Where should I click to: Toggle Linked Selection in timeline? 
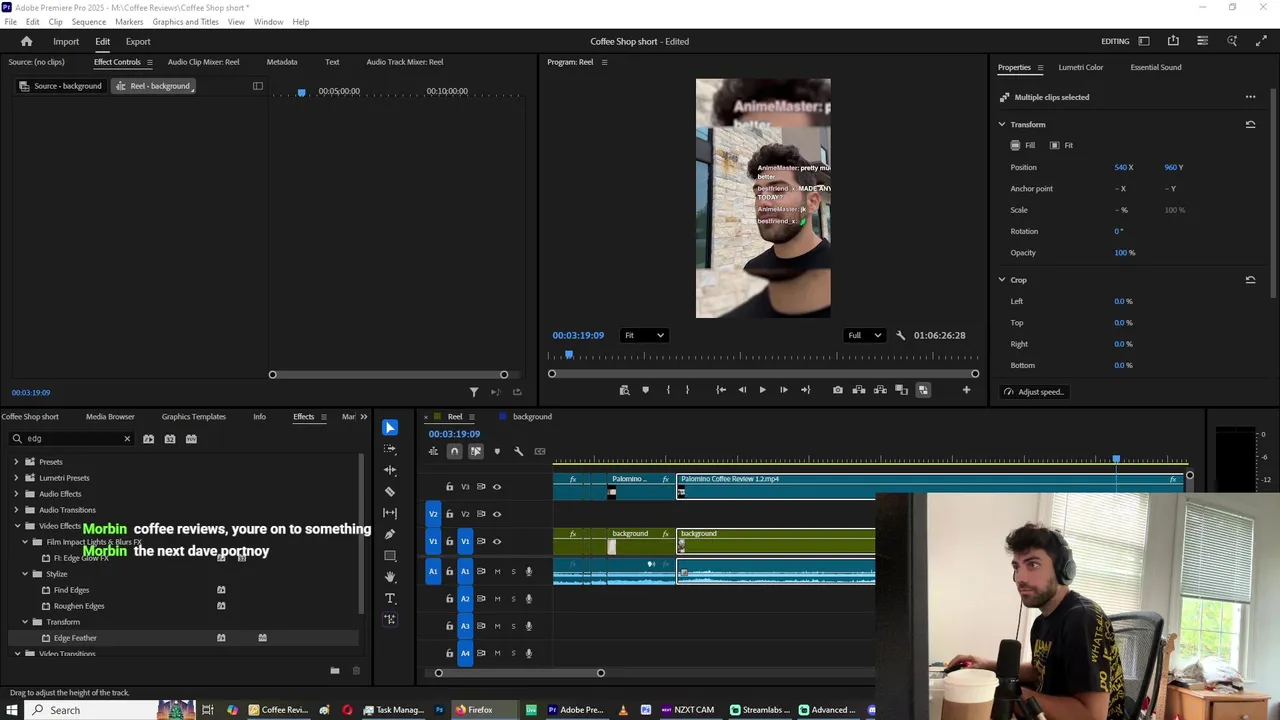476,452
